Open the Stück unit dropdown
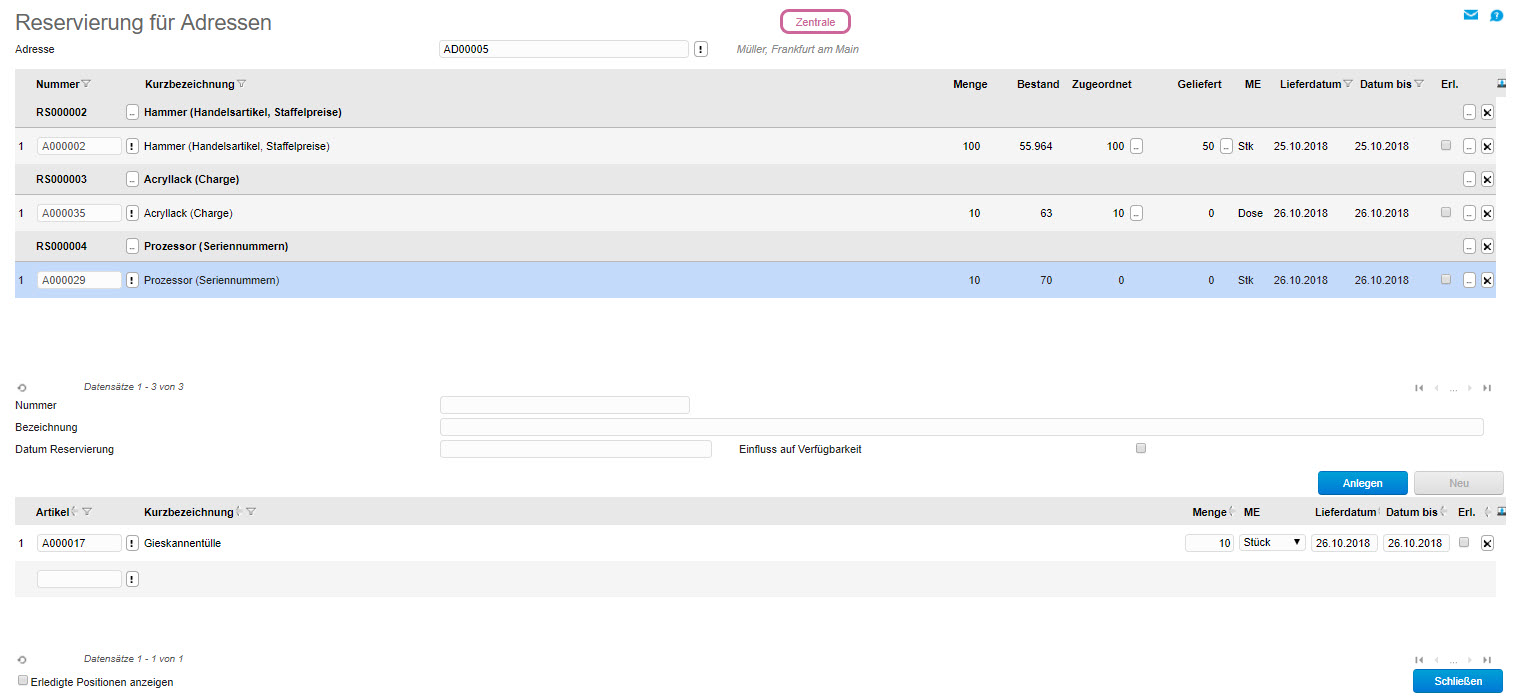The width and height of the screenshot is (1521, 698). coord(1272,542)
